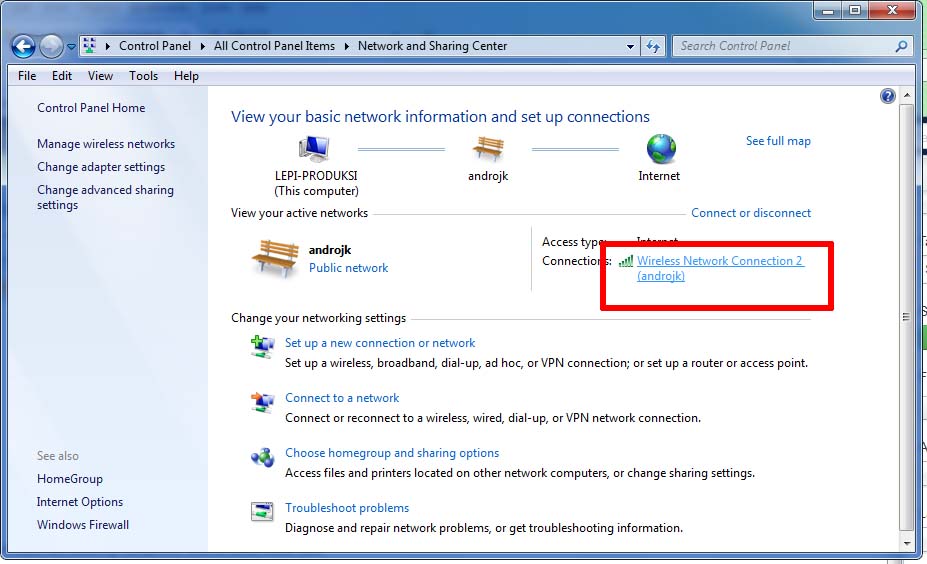Click the blue Help question mark icon

pos(887,96)
